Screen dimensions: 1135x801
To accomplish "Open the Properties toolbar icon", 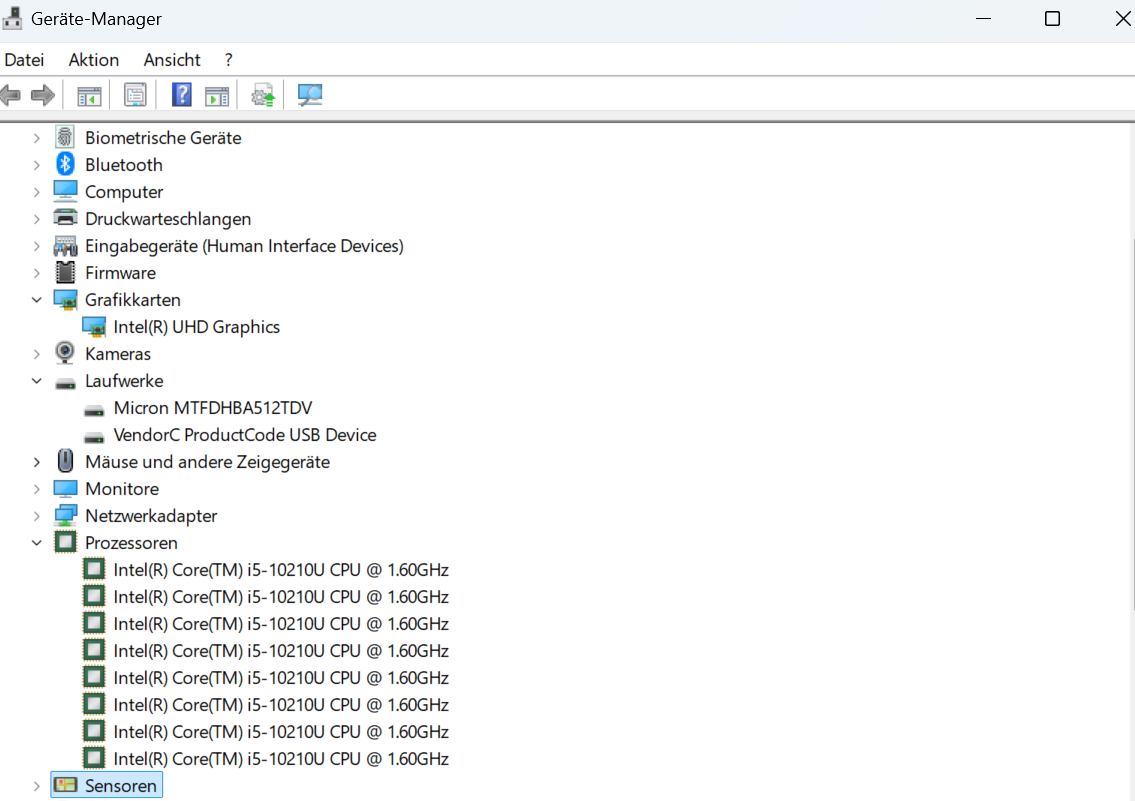I will coord(135,95).
